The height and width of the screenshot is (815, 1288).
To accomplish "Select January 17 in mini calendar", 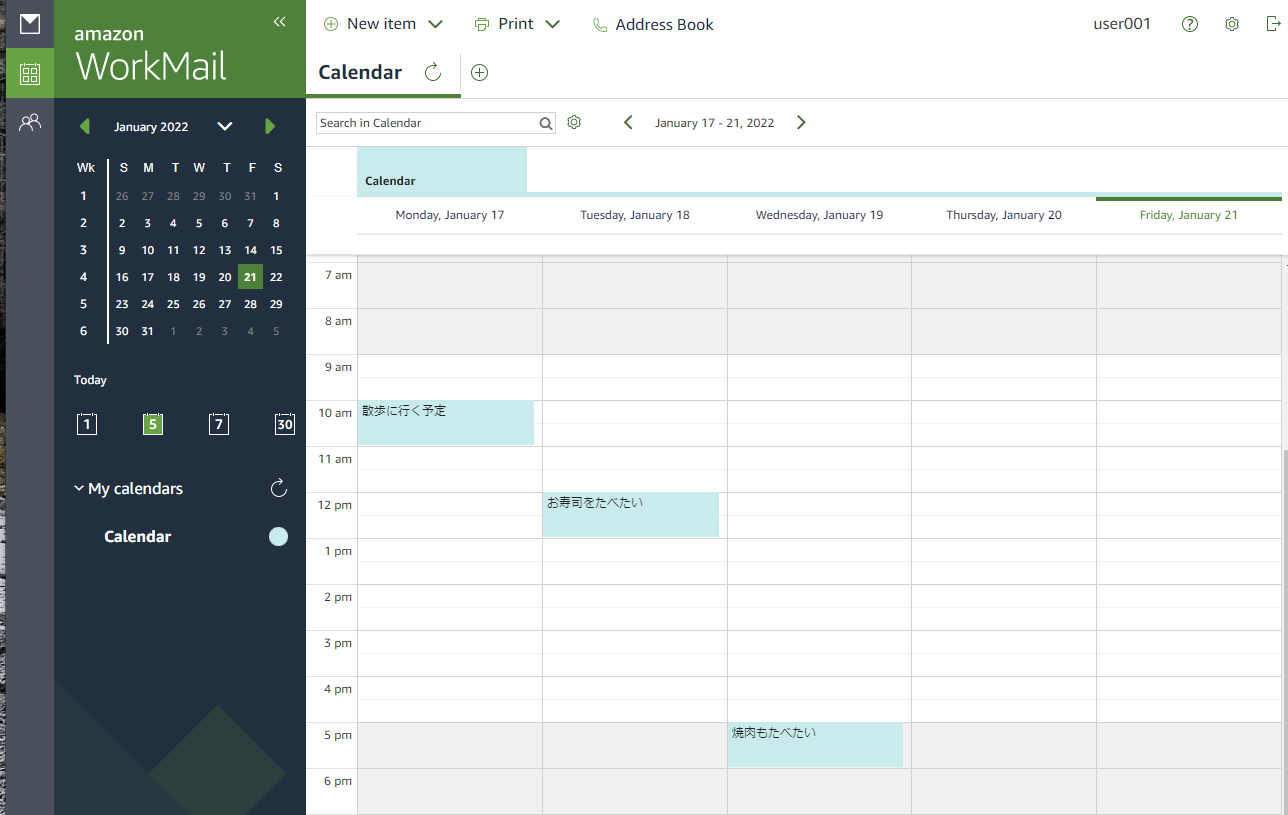I will click(x=148, y=277).
